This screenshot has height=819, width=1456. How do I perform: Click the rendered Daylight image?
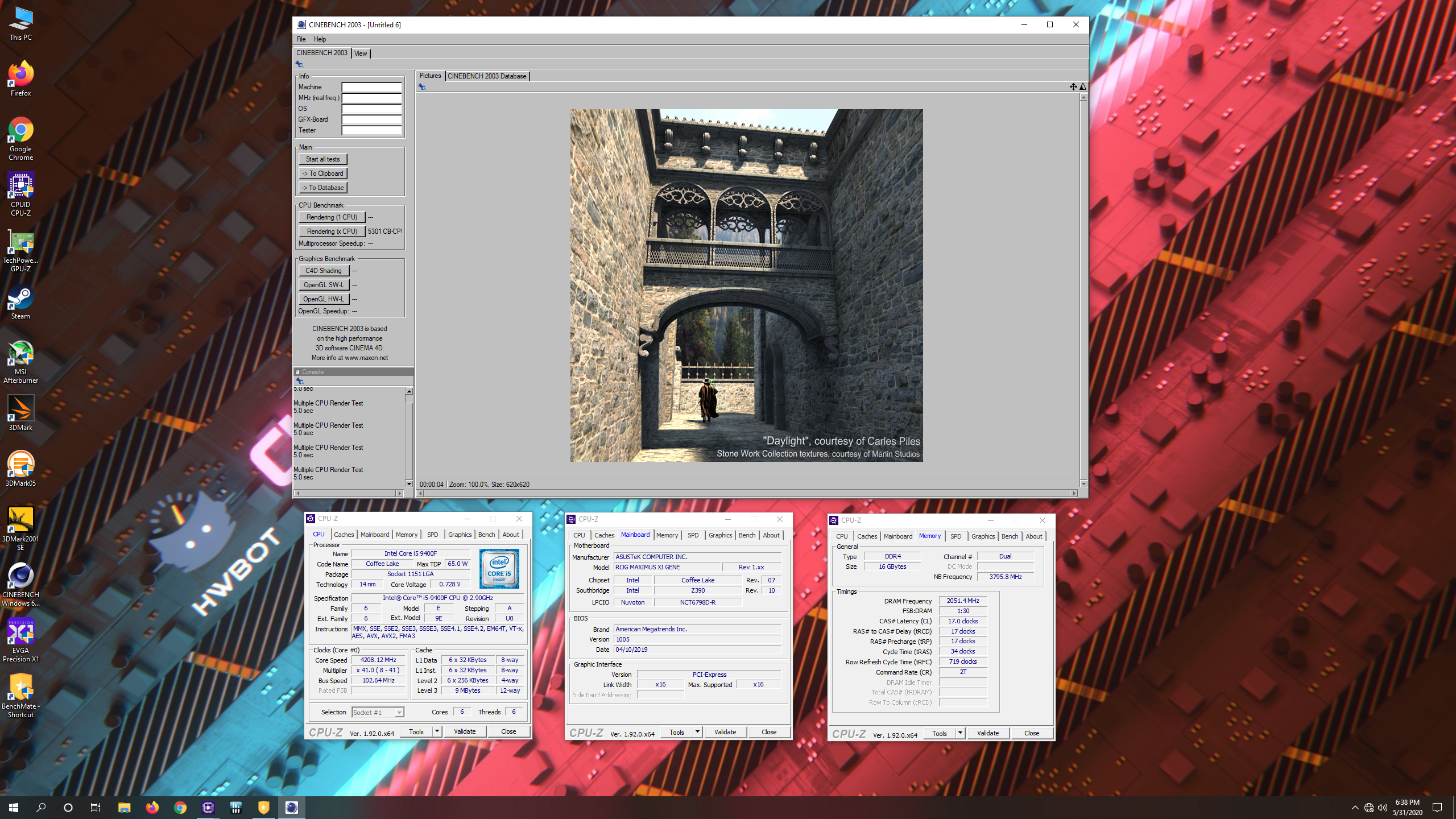click(x=746, y=285)
